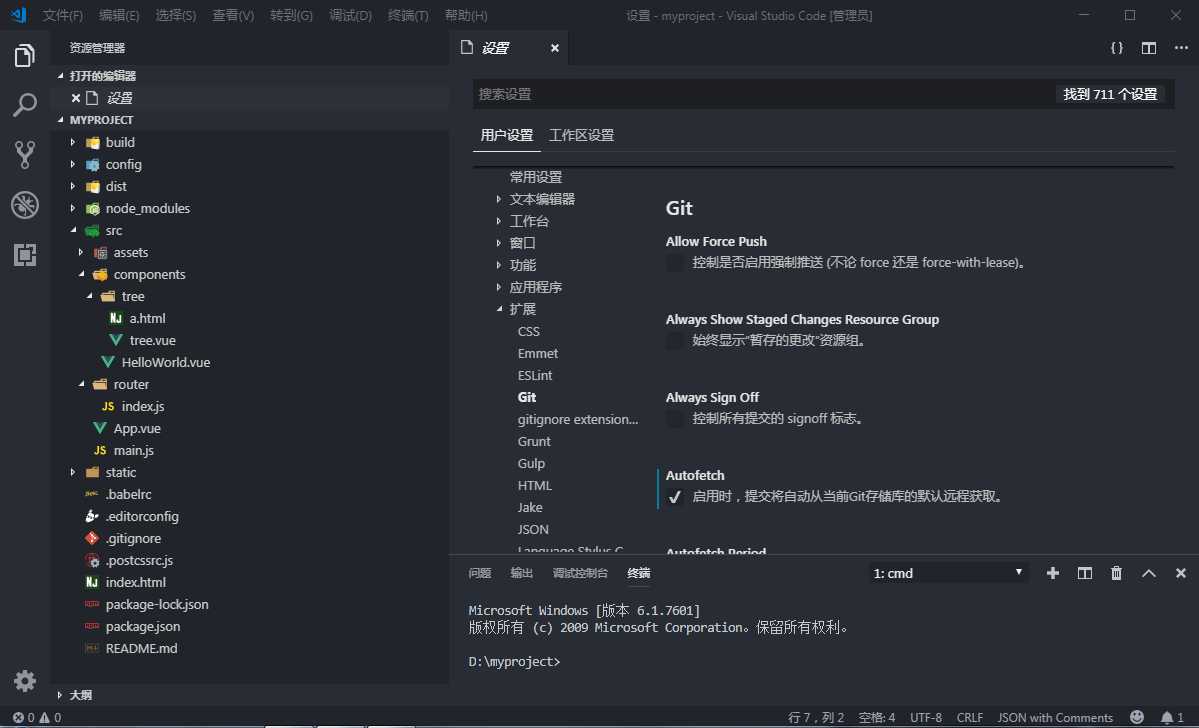
Task: Close the 设置 editor tab
Action: (x=554, y=48)
